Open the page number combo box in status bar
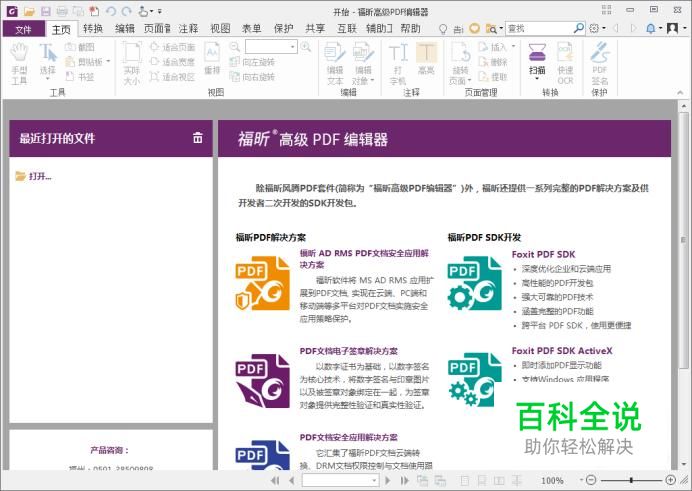This screenshot has width=692, height=491. coord(340,480)
